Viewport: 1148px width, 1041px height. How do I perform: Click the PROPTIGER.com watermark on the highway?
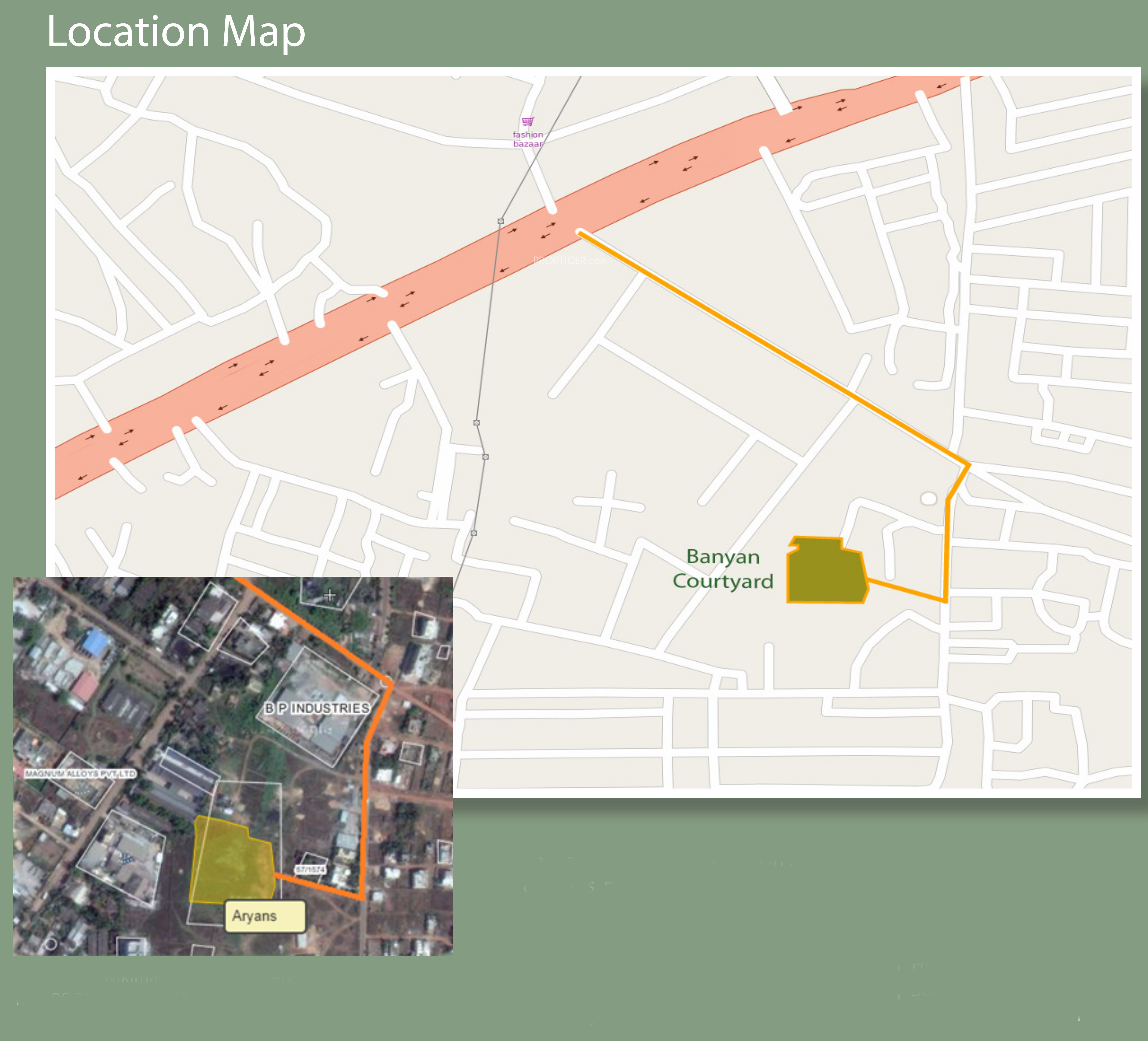pos(570,261)
